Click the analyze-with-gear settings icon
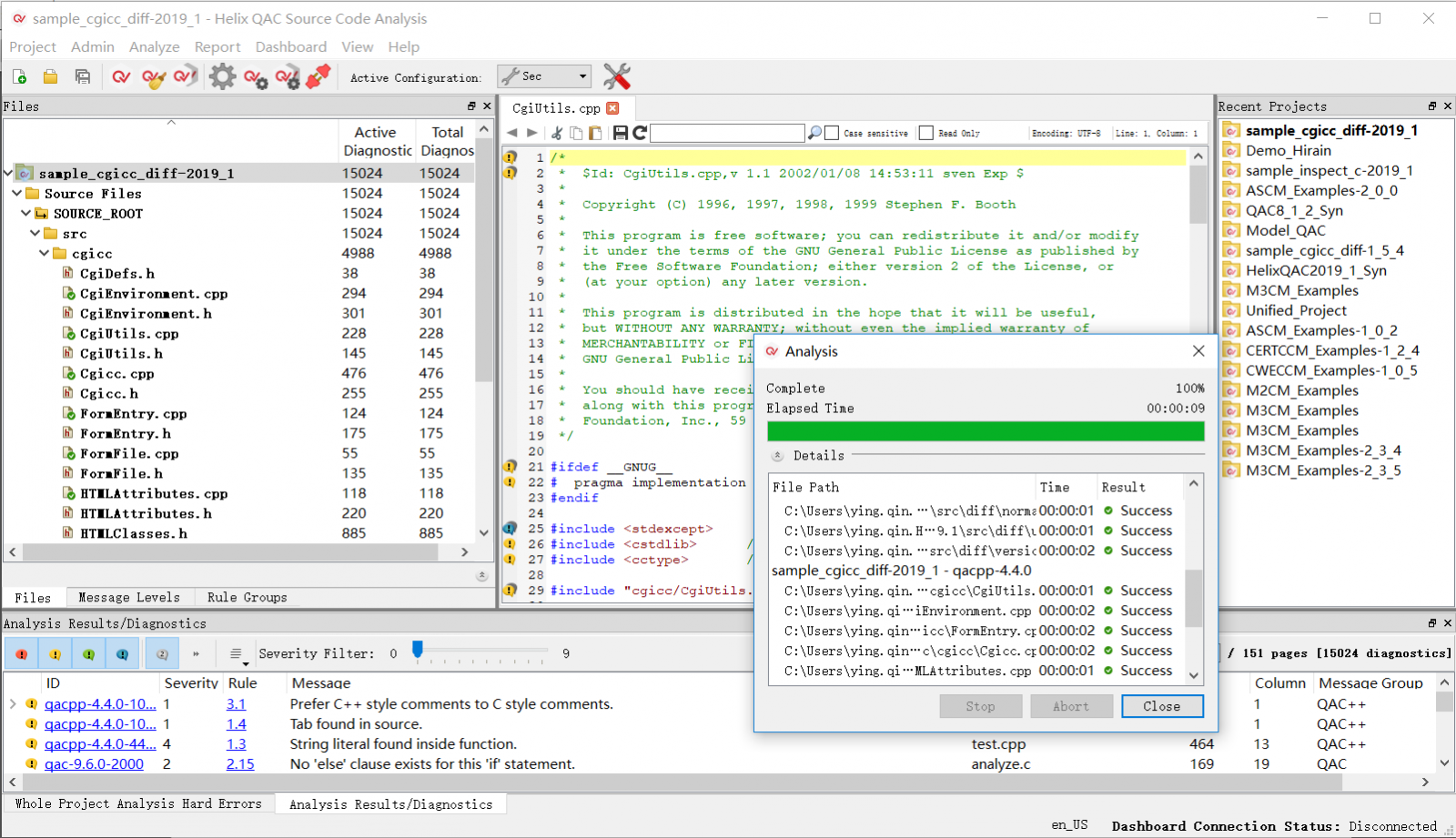1456x838 pixels. tap(256, 78)
